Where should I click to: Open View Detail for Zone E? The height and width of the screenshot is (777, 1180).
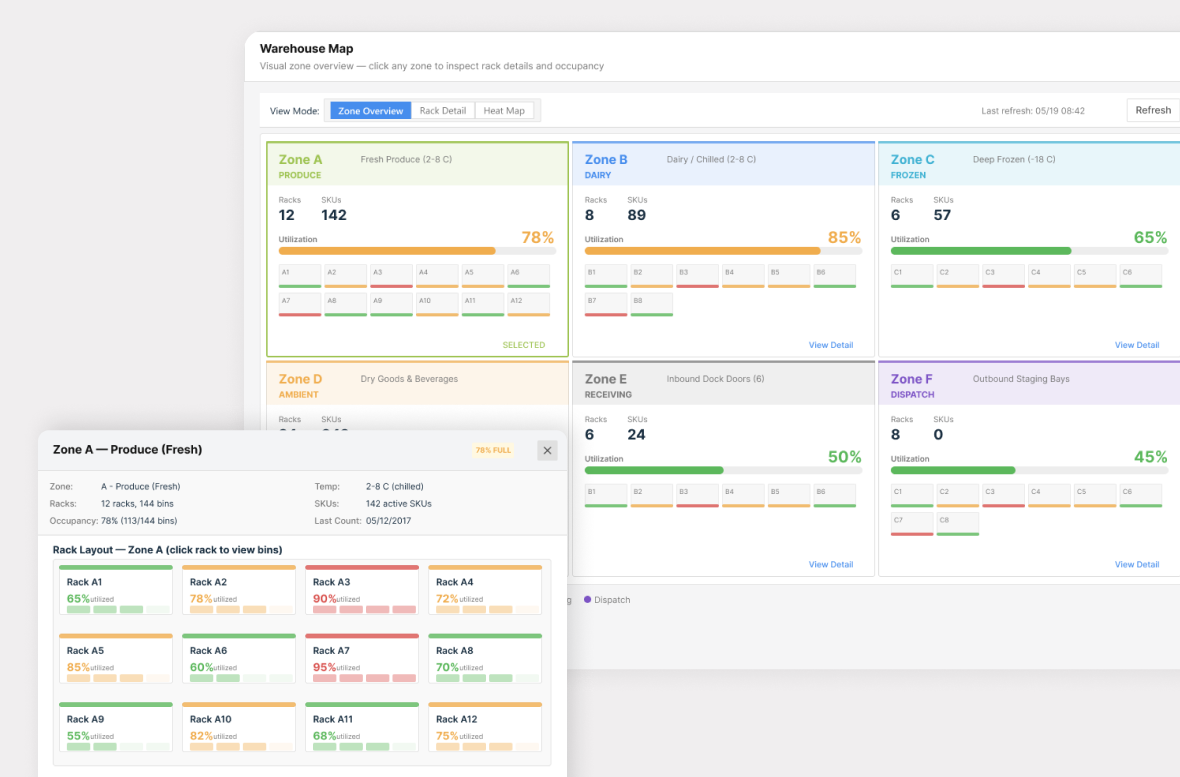coord(831,564)
